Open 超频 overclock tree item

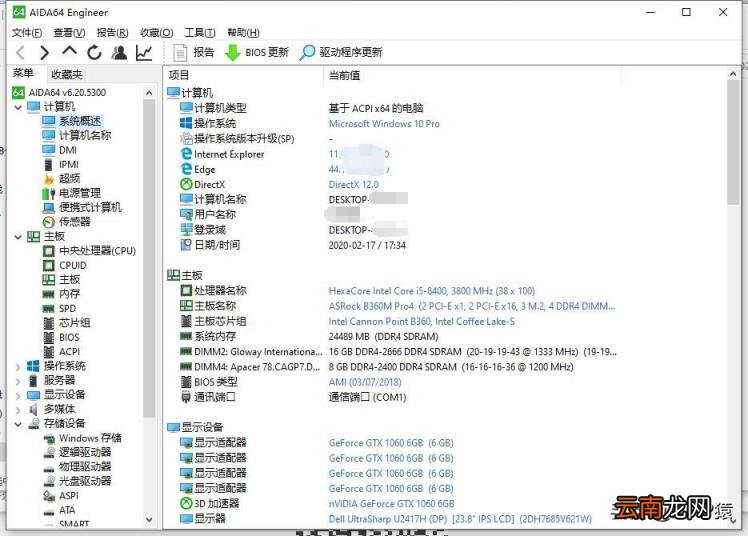tap(62, 179)
